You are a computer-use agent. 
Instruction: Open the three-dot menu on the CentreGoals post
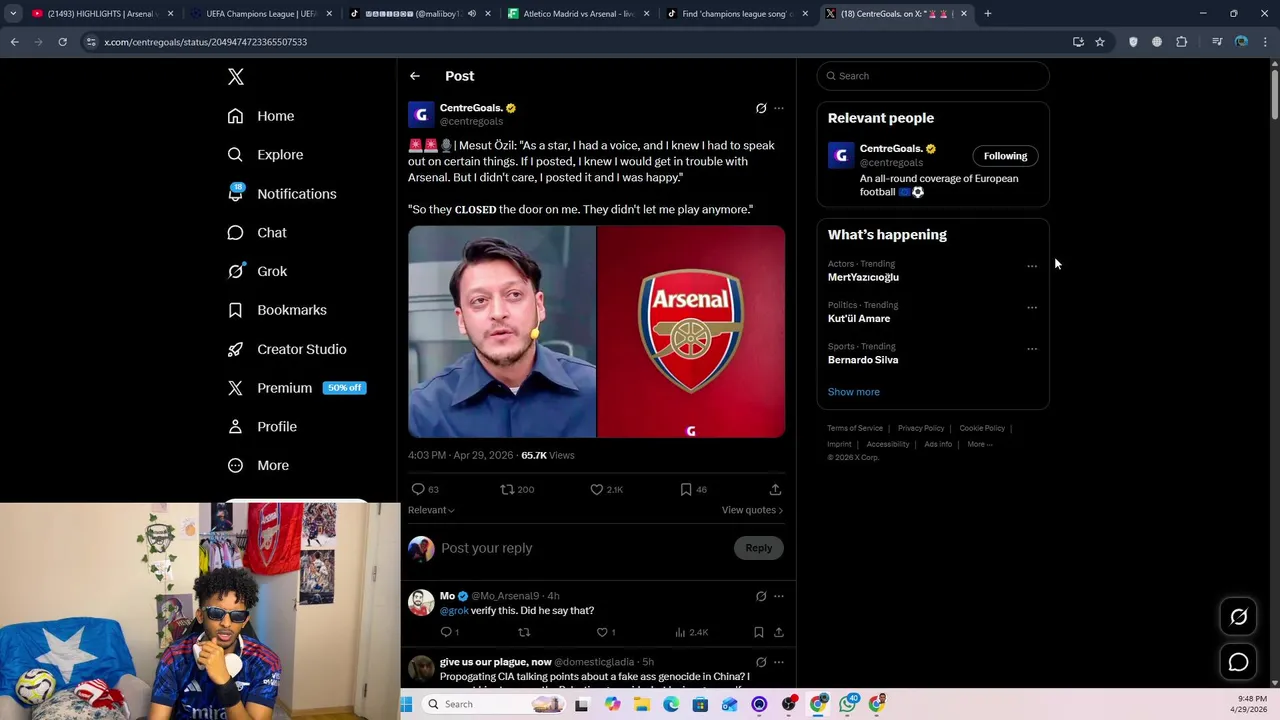click(x=779, y=108)
